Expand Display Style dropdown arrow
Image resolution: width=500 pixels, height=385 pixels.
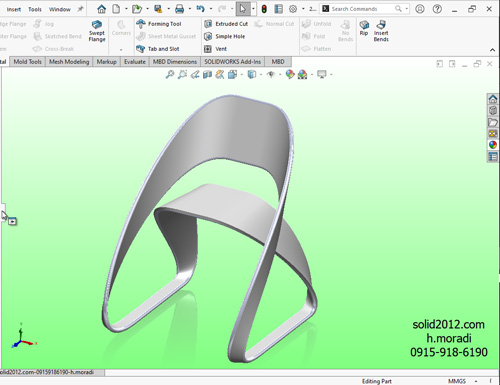[x=261, y=74]
